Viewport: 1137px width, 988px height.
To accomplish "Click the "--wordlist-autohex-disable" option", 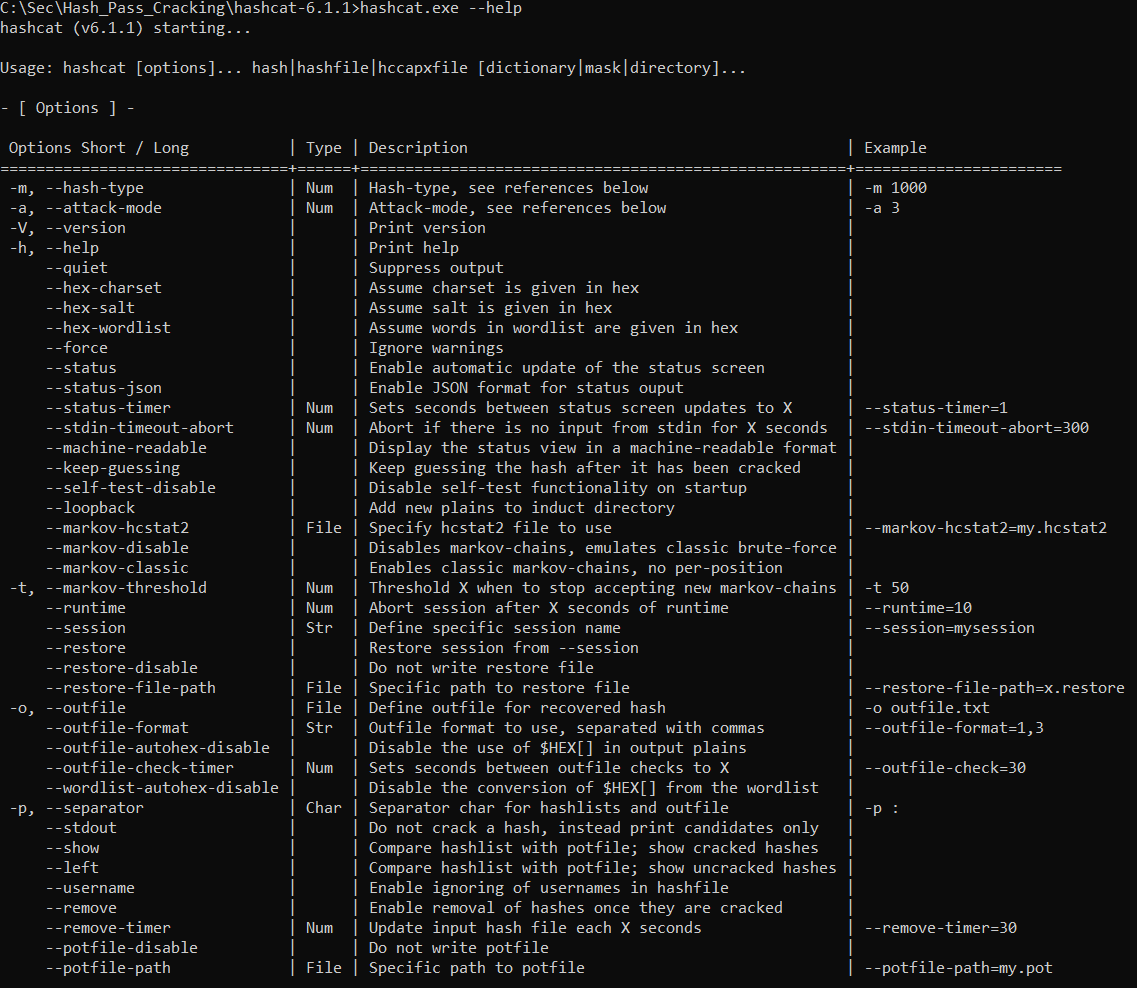I will [x=162, y=788].
